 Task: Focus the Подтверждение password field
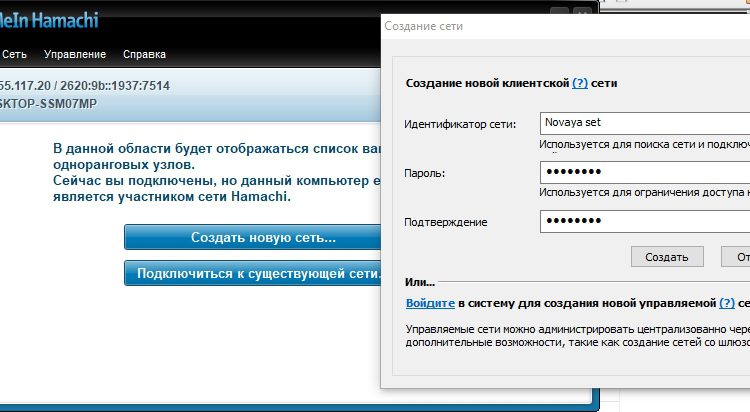coord(645,222)
